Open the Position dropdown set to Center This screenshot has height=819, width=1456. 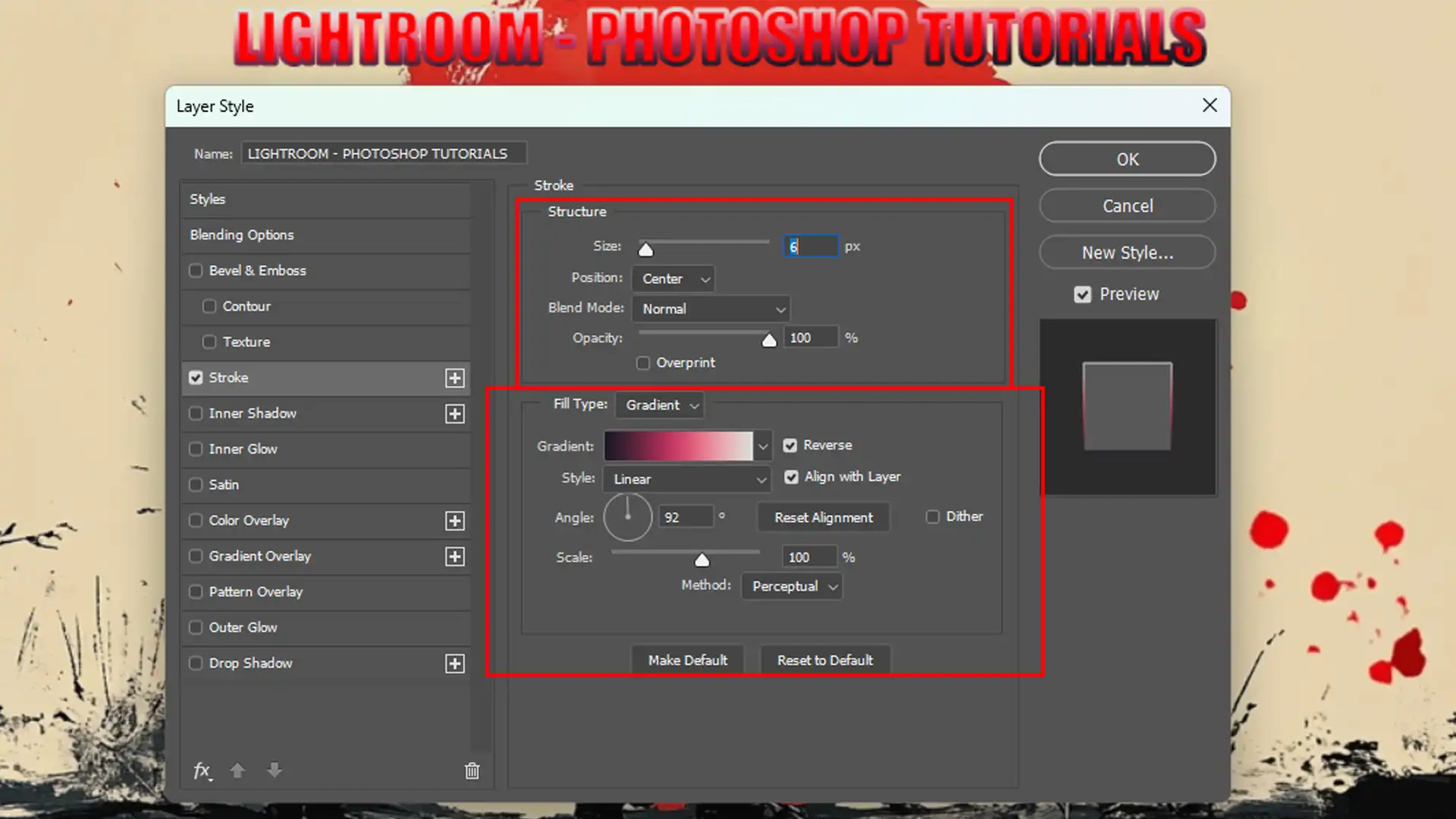[x=675, y=279]
